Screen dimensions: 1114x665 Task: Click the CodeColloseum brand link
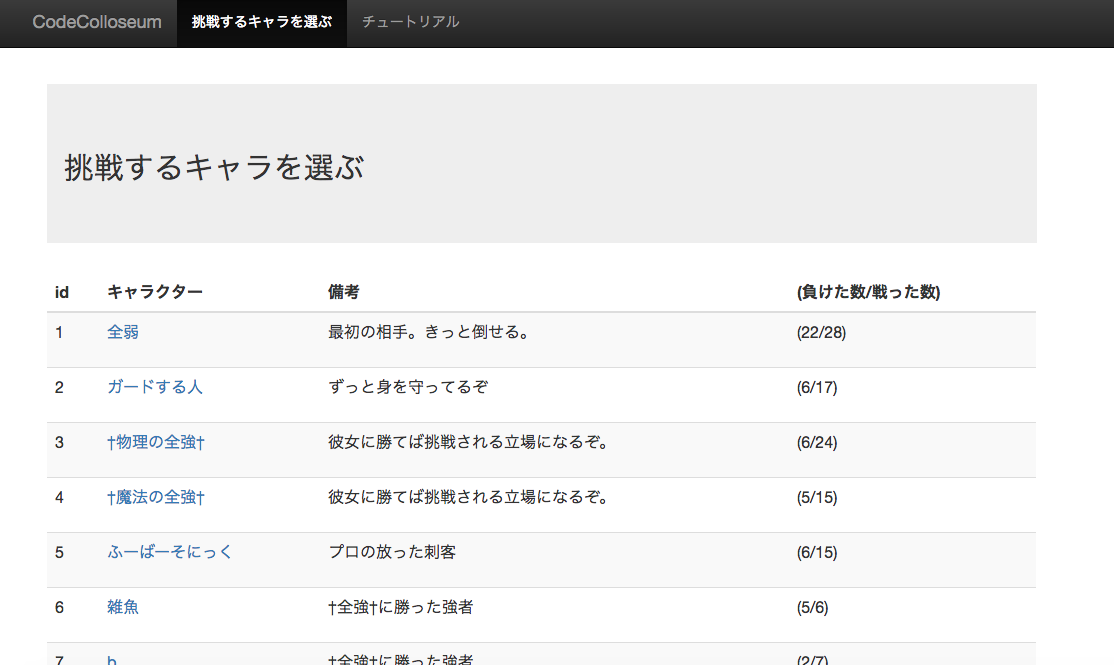click(97, 22)
